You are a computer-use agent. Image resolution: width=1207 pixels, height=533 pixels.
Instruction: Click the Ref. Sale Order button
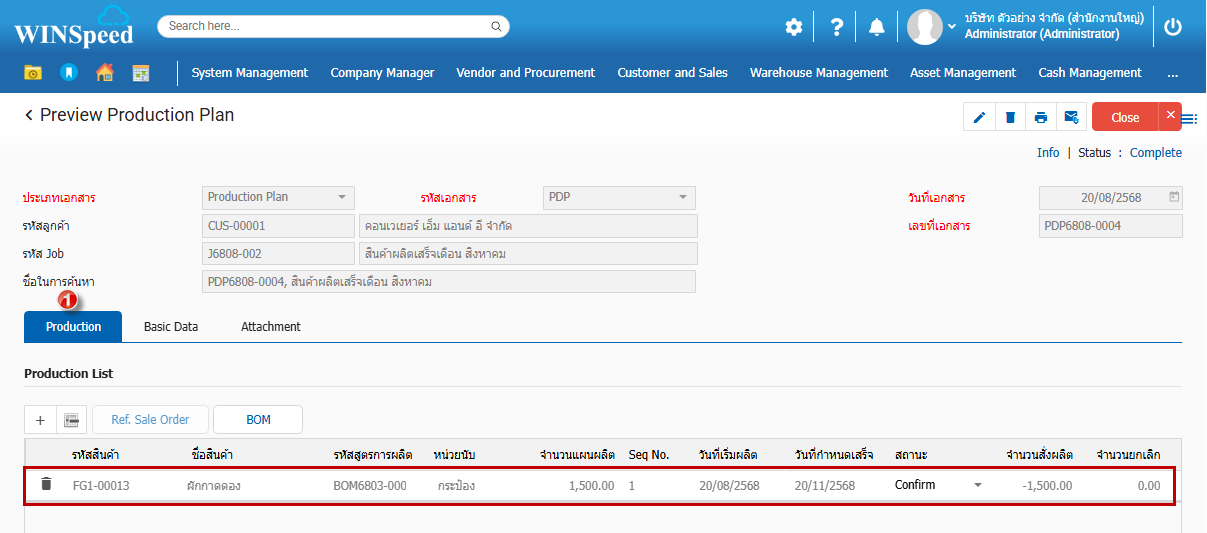(149, 420)
